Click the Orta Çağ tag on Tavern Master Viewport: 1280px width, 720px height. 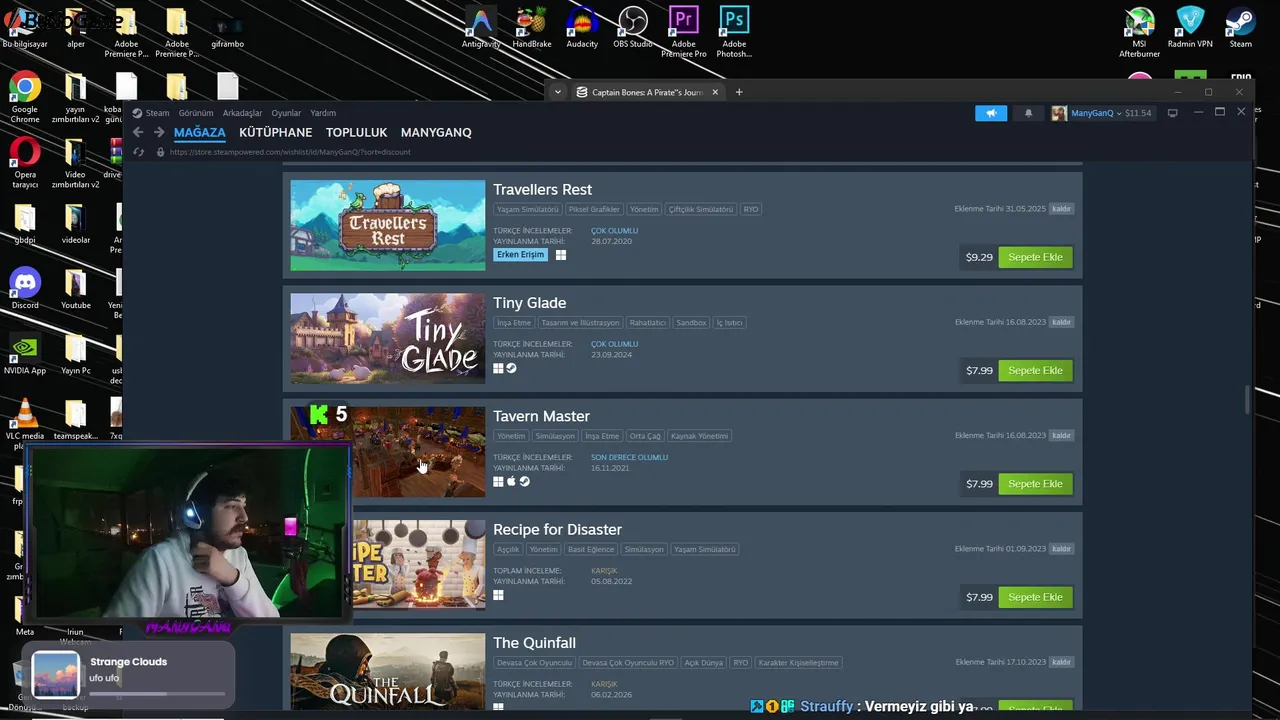645,436
